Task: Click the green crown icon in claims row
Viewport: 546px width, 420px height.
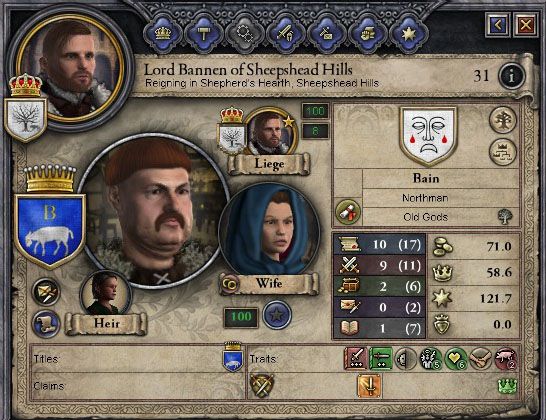Action: (507, 386)
